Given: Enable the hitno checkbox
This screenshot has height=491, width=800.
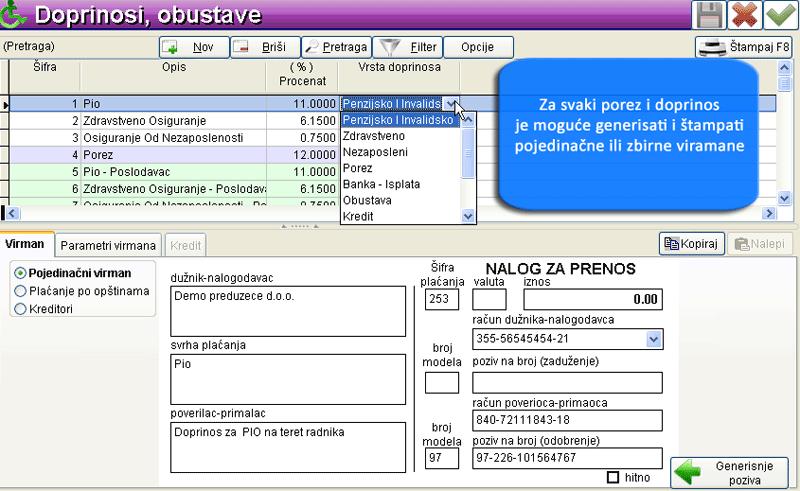Looking at the screenshot, I should point(613,477).
